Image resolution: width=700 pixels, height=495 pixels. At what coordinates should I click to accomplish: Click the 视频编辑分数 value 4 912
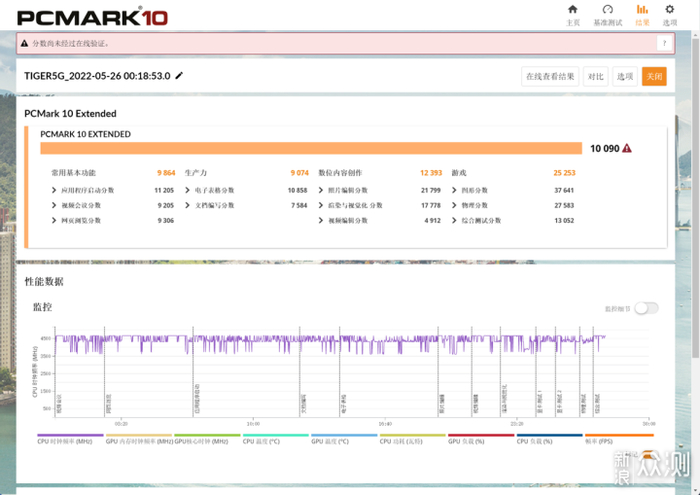tap(433, 220)
